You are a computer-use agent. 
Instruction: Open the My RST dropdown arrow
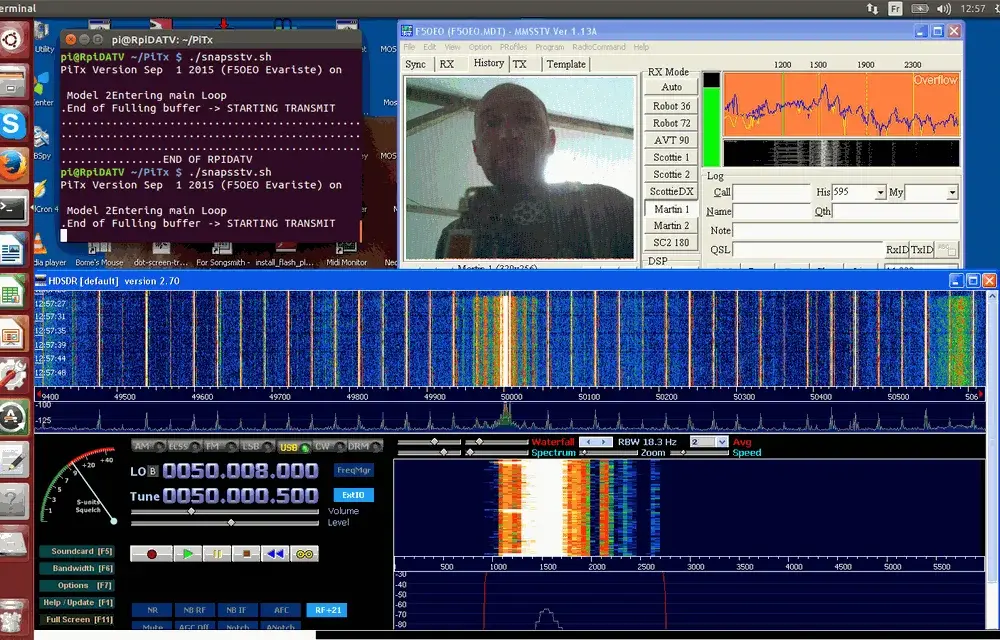(952, 193)
